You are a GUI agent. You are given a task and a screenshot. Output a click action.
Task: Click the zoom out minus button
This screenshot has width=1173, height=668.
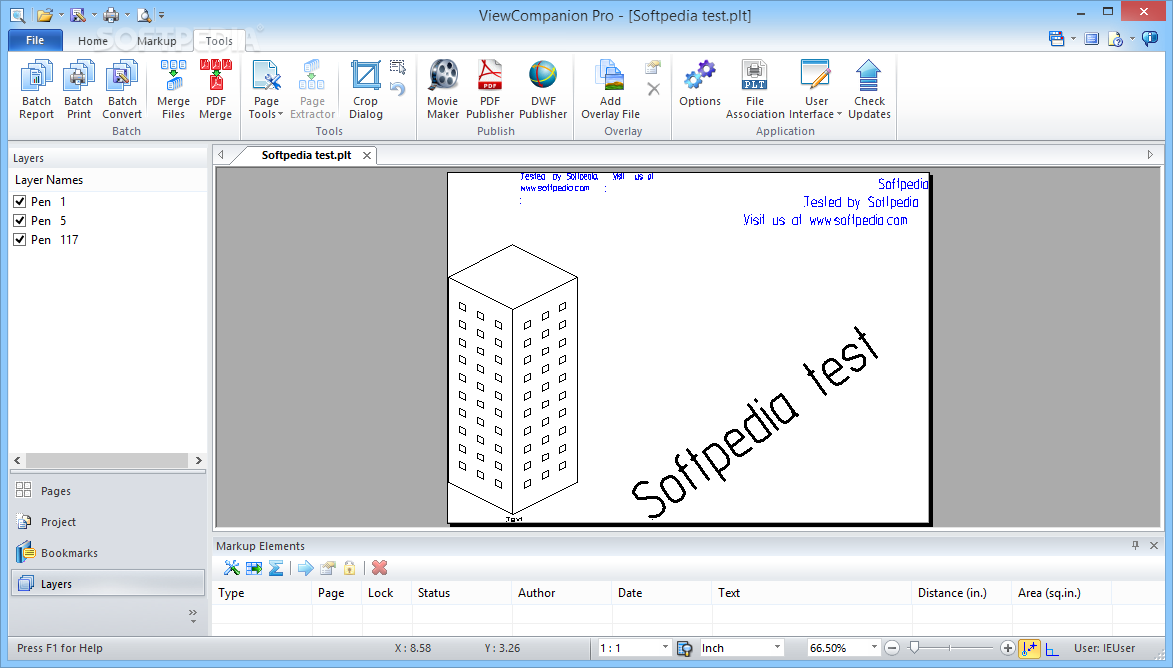[892, 648]
